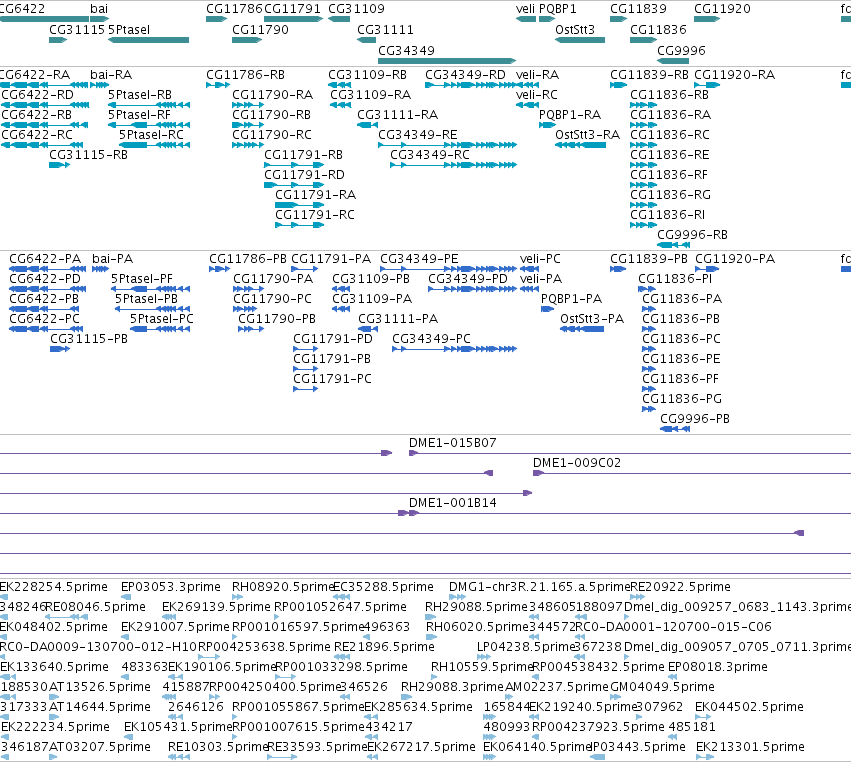851x762 pixels.
Task: Select the DME1-015B07 clone label
Action: click(453, 442)
